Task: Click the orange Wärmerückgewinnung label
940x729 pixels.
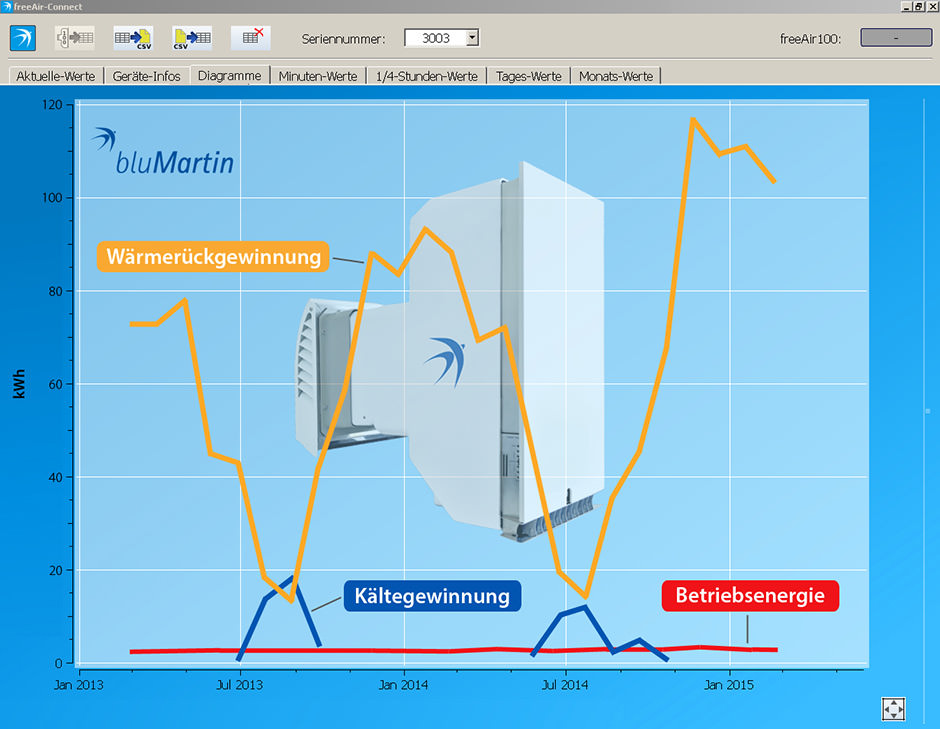Action: (213, 257)
